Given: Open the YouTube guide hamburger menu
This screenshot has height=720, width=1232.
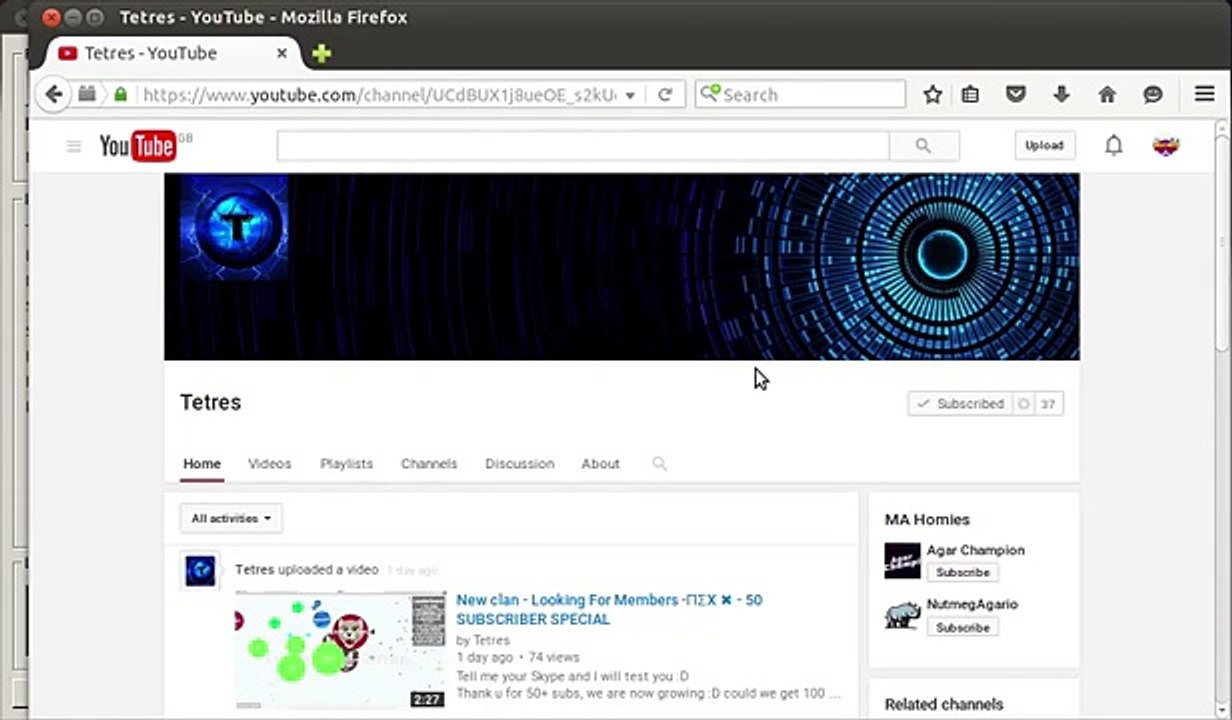Looking at the screenshot, I should pos(73,146).
